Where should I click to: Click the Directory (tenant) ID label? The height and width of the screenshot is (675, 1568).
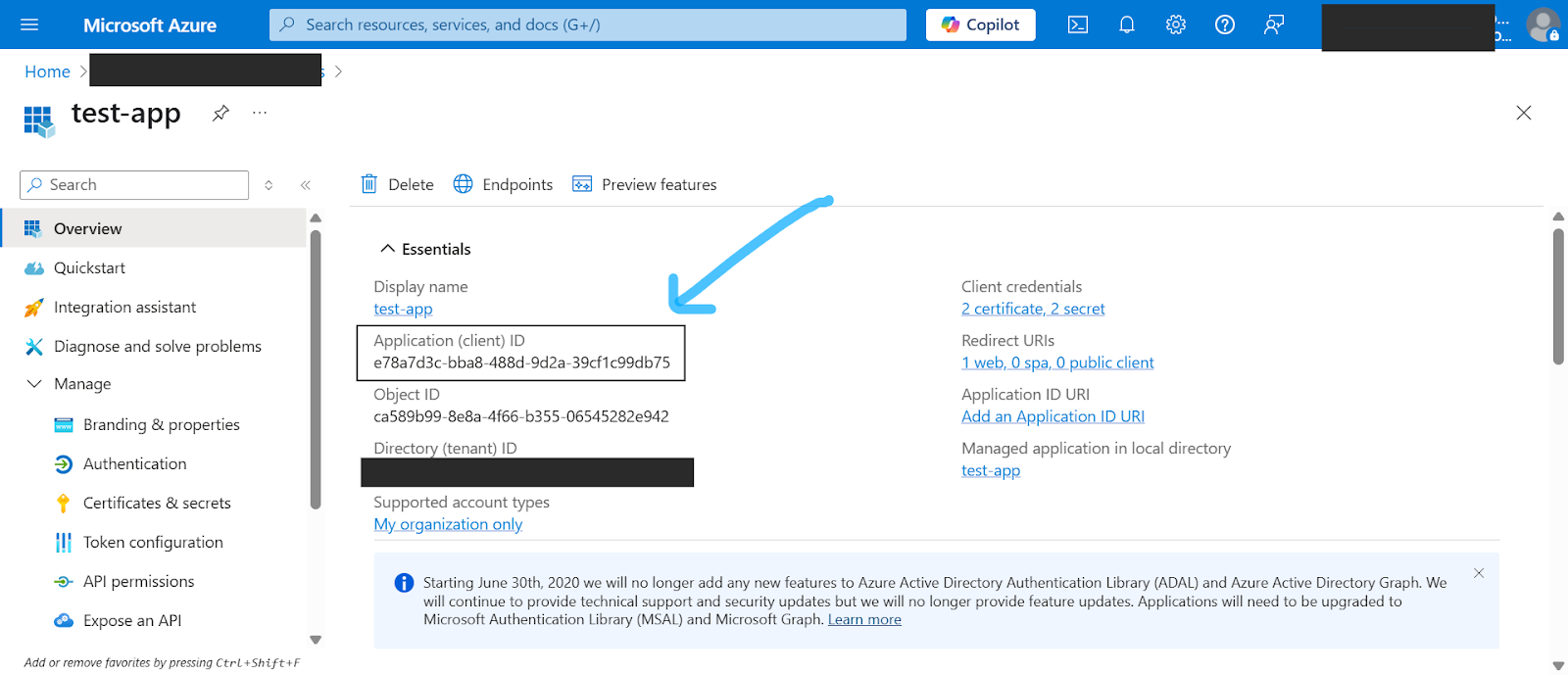(445, 449)
